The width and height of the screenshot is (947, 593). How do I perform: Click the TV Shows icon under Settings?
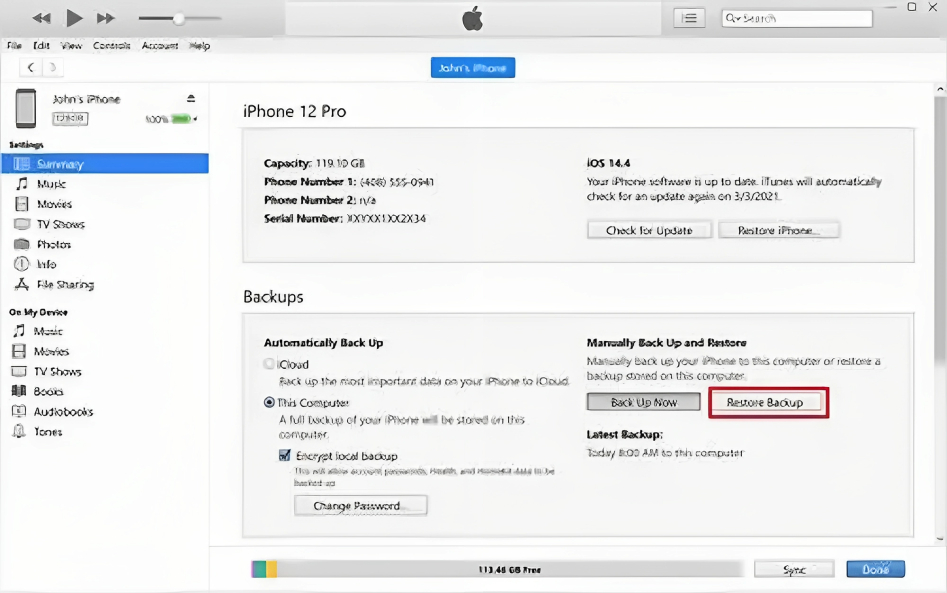tap(22, 224)
